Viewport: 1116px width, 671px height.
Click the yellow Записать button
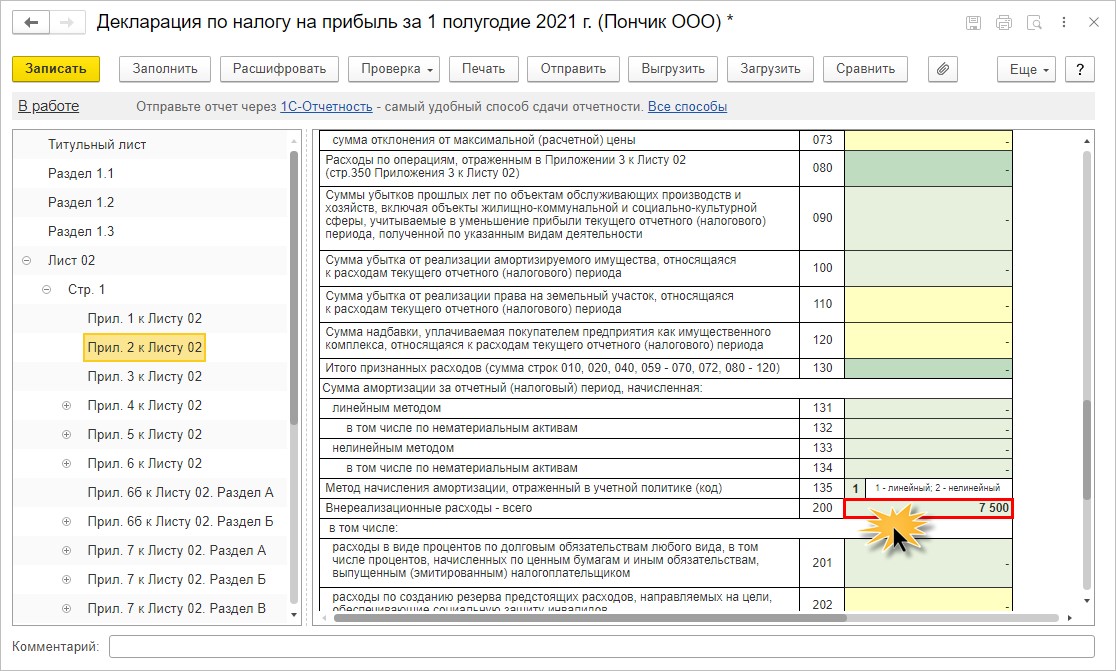pos(56,69)
